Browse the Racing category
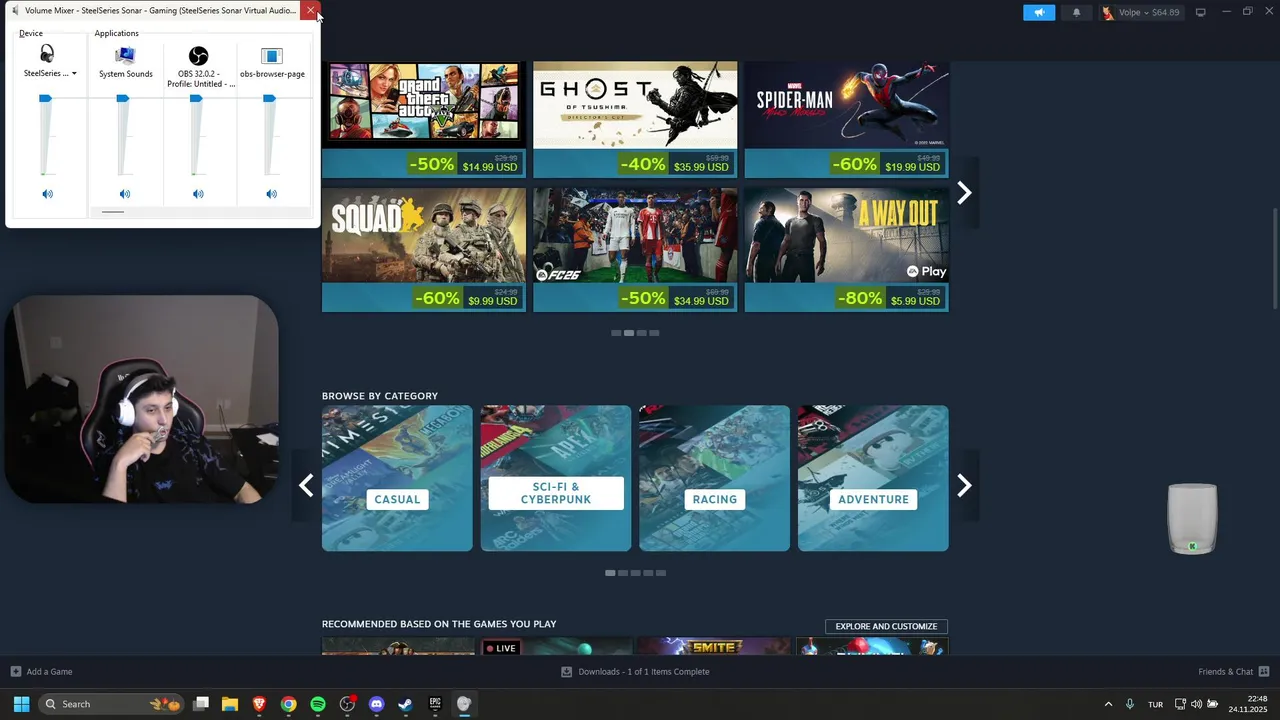 [714, 478]
